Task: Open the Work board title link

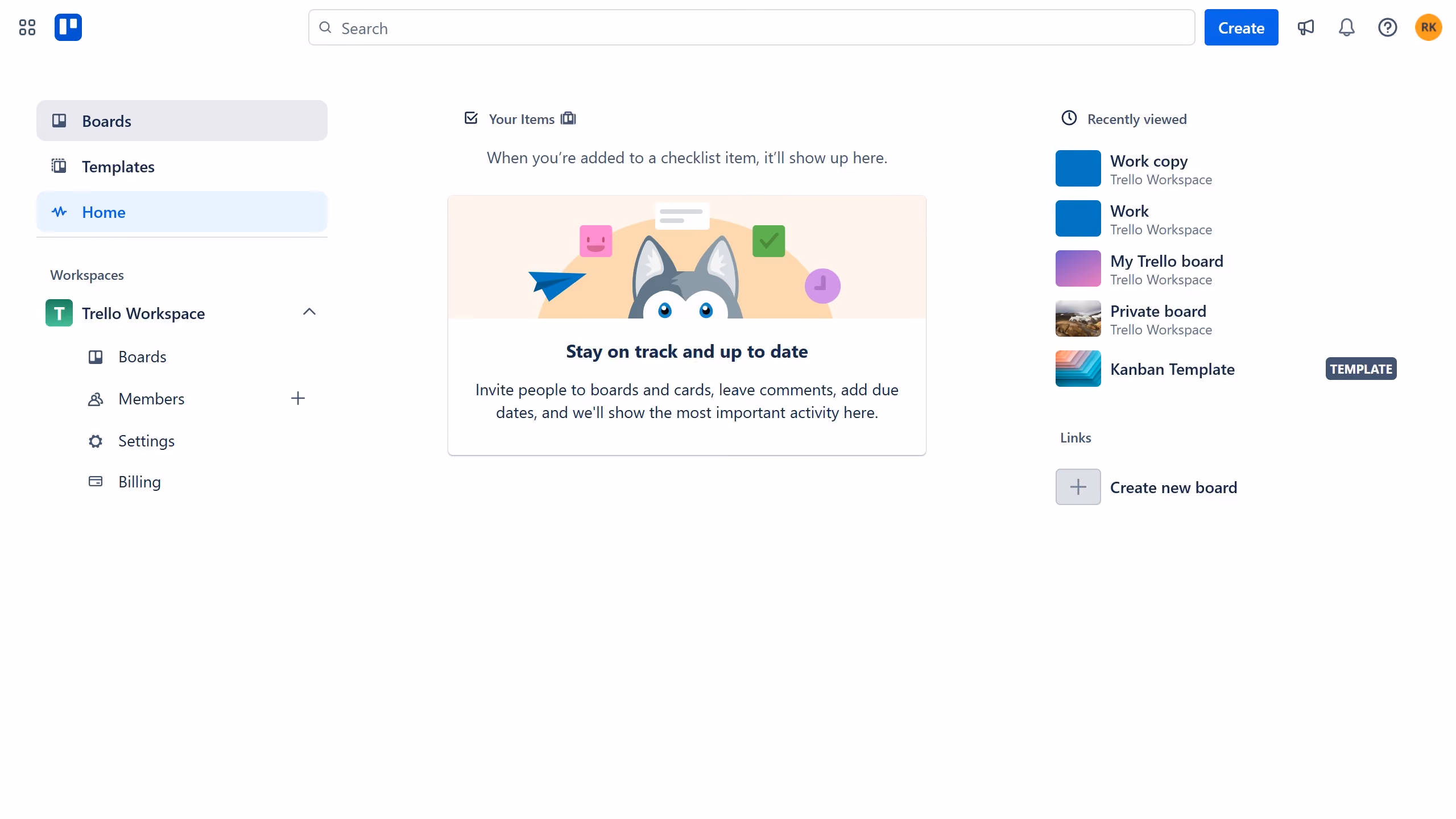Action: [x=1130, y=211]
